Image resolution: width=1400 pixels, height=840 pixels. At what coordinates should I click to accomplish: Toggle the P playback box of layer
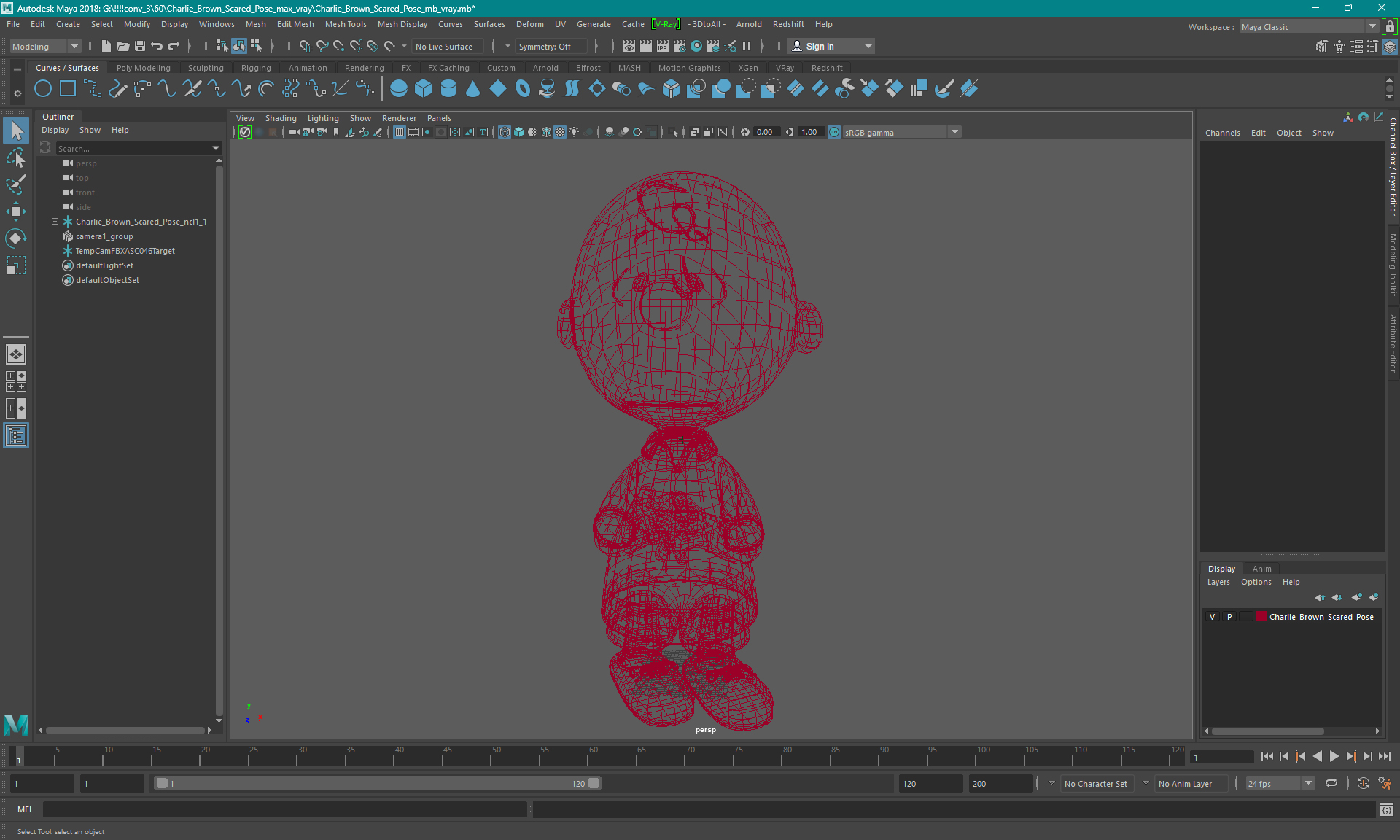tap(1229, 617)
